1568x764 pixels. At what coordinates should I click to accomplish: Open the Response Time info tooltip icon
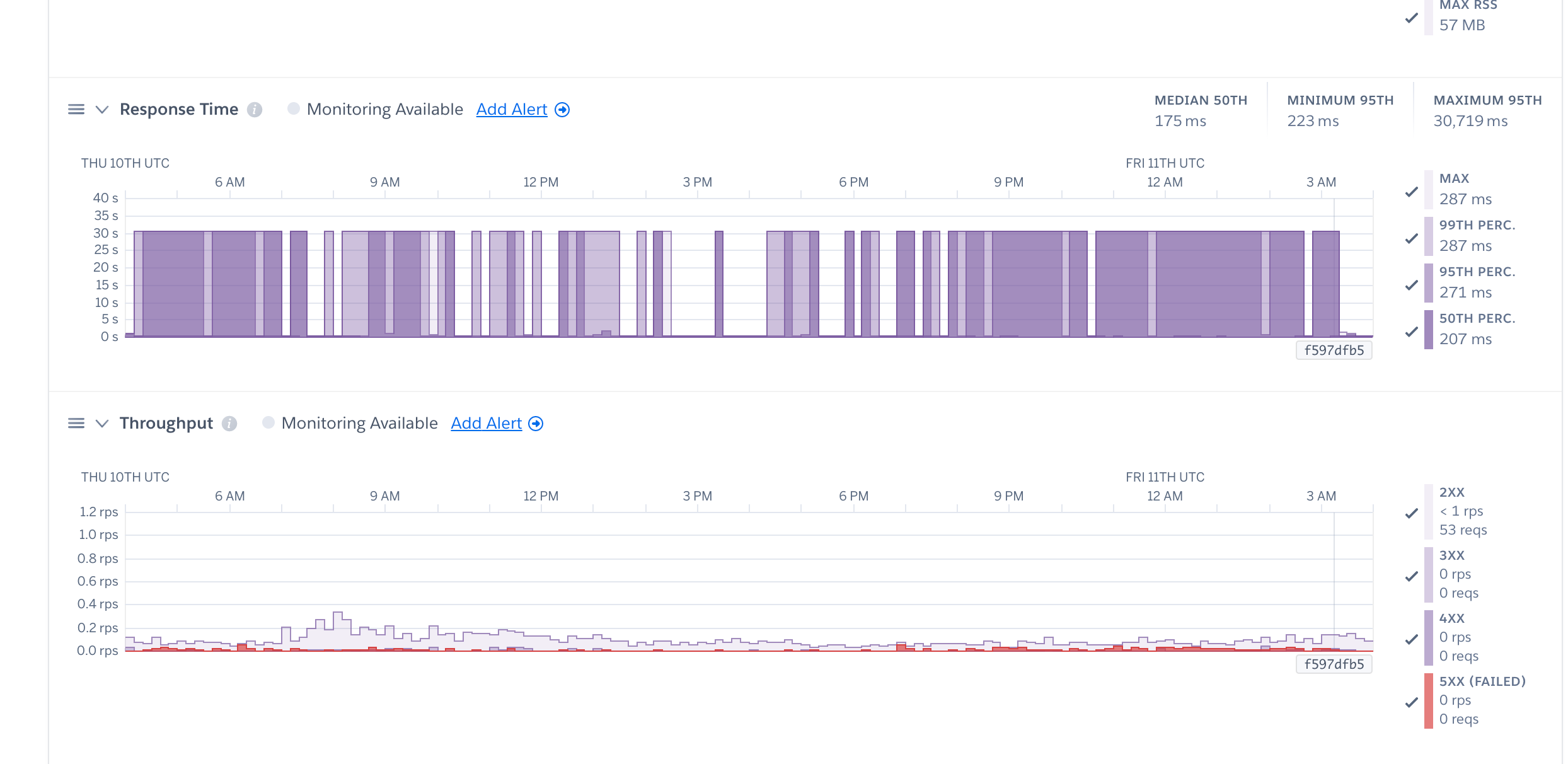[x=255, y=110]
